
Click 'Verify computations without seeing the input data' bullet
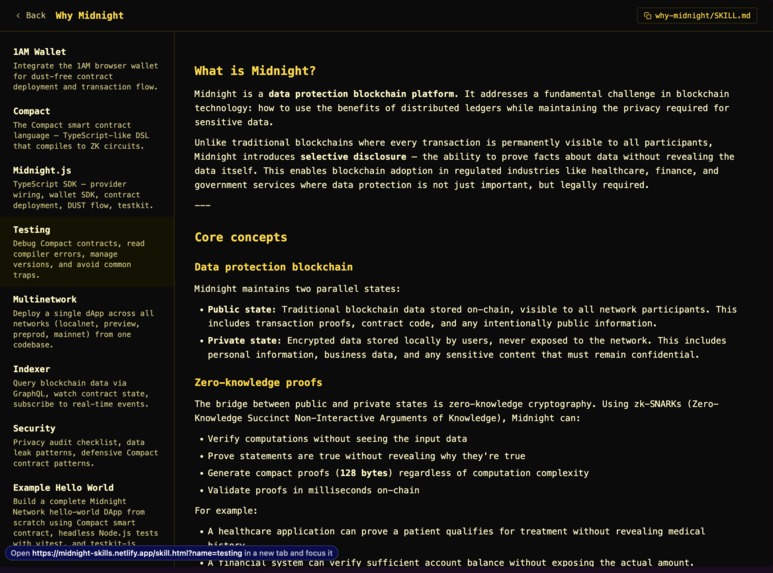coord(337,439)
